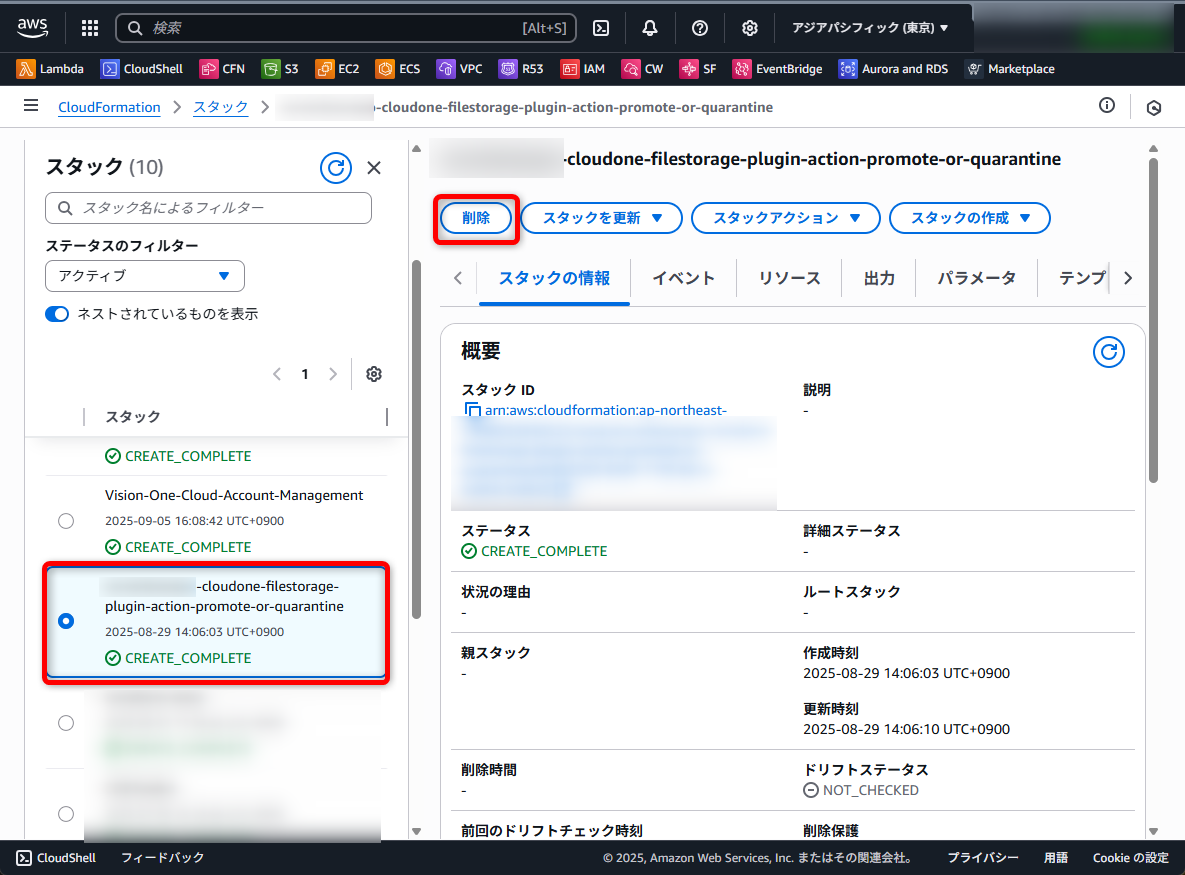Viewport: 1185px width, 875px height.
Task: Click the stack name filter field
Action: (209, 208)
